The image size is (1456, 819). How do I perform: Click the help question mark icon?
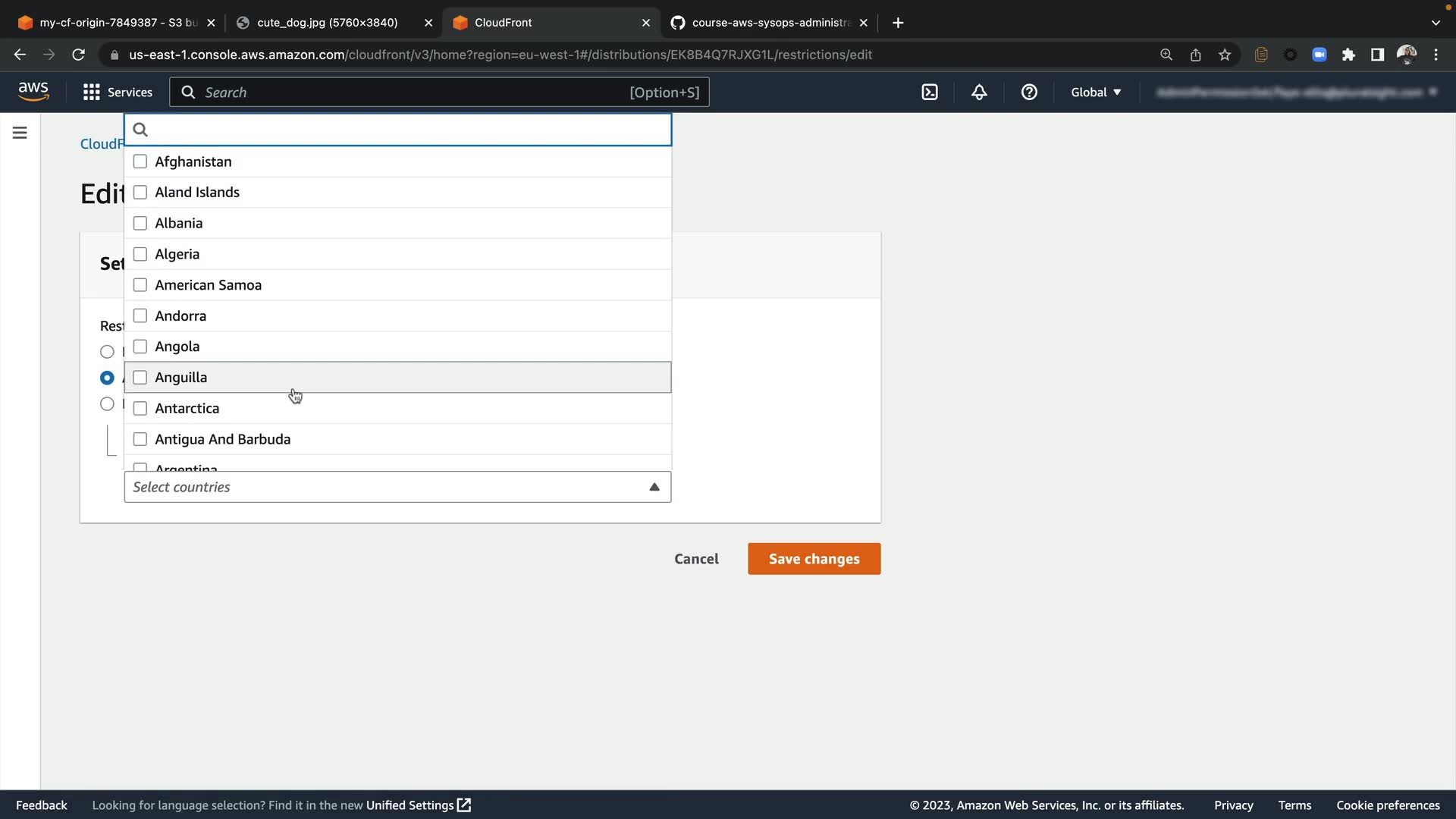coord(1029,92)
